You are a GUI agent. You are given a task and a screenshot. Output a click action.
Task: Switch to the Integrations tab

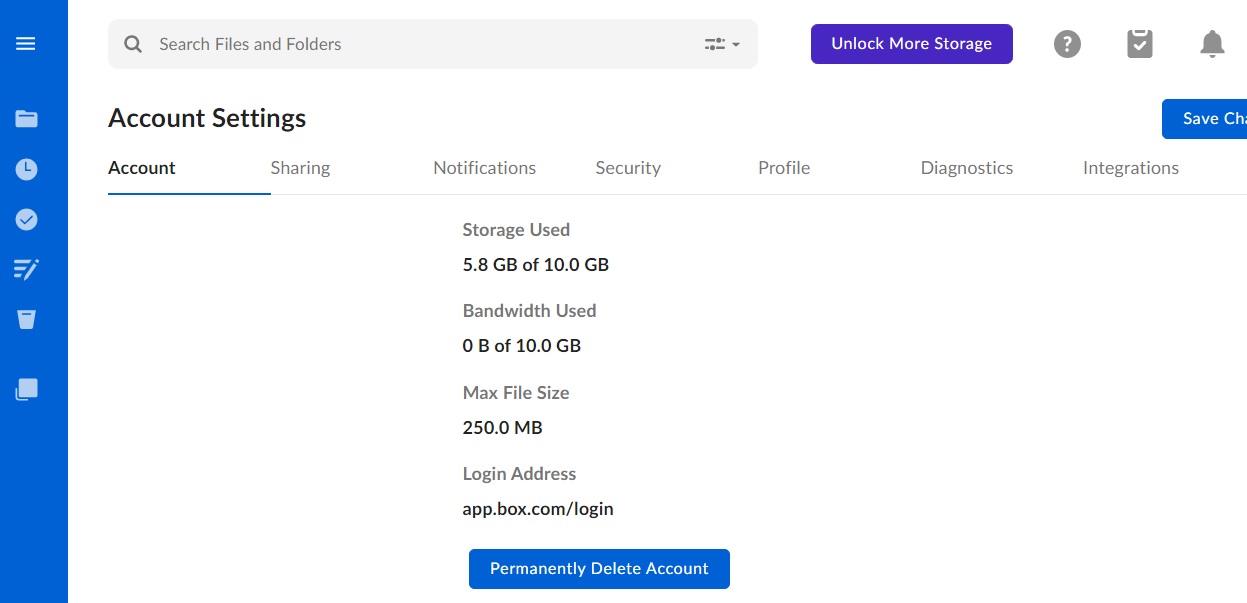(x=1130, y=168)
